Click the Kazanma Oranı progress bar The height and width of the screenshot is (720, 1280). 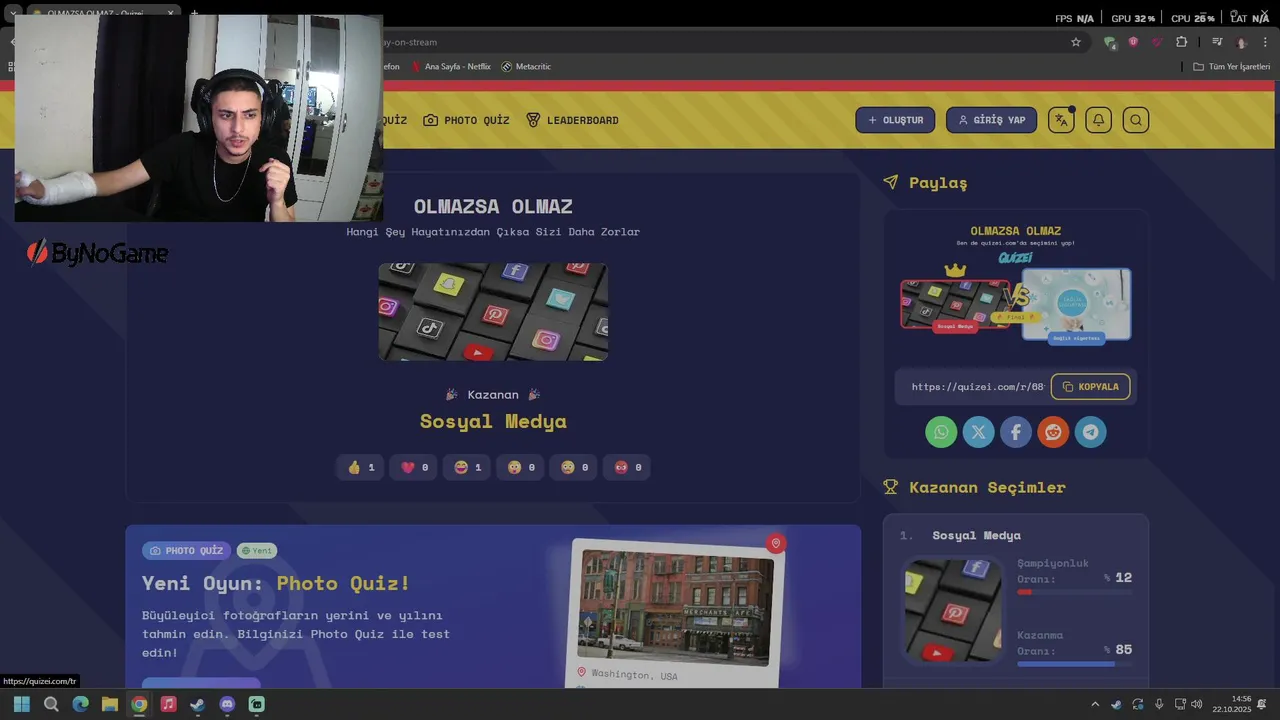click(1075, 664)
